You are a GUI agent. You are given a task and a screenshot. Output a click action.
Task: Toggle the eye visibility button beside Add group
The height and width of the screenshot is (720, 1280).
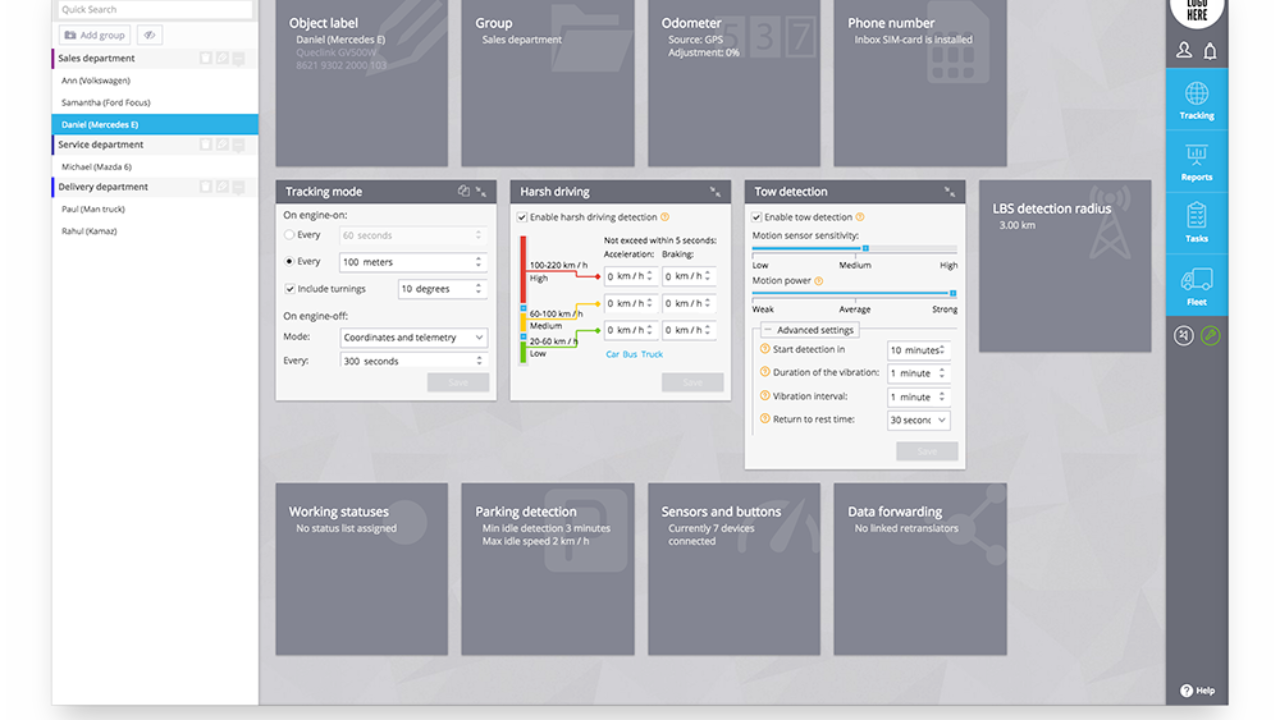point(150,35)
